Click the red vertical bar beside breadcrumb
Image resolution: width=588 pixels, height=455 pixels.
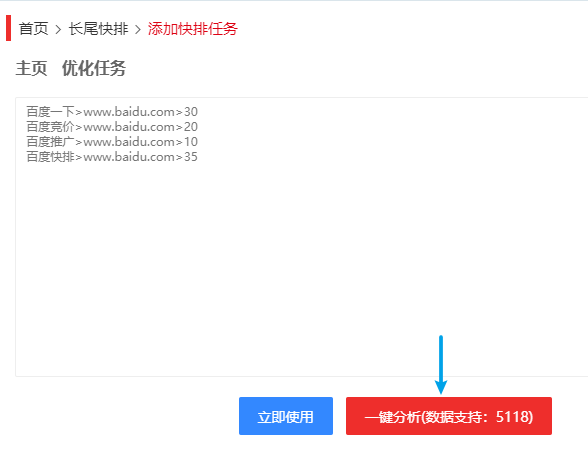[x=9, y=28]
